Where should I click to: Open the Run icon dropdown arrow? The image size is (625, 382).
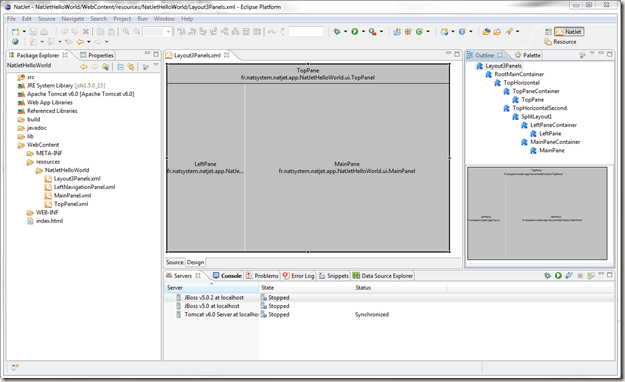pyautogui.click(x=363, y=32)
